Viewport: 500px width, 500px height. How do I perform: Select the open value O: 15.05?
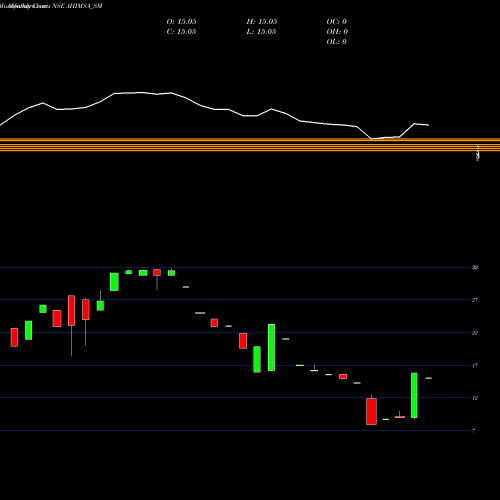point(181,22)
